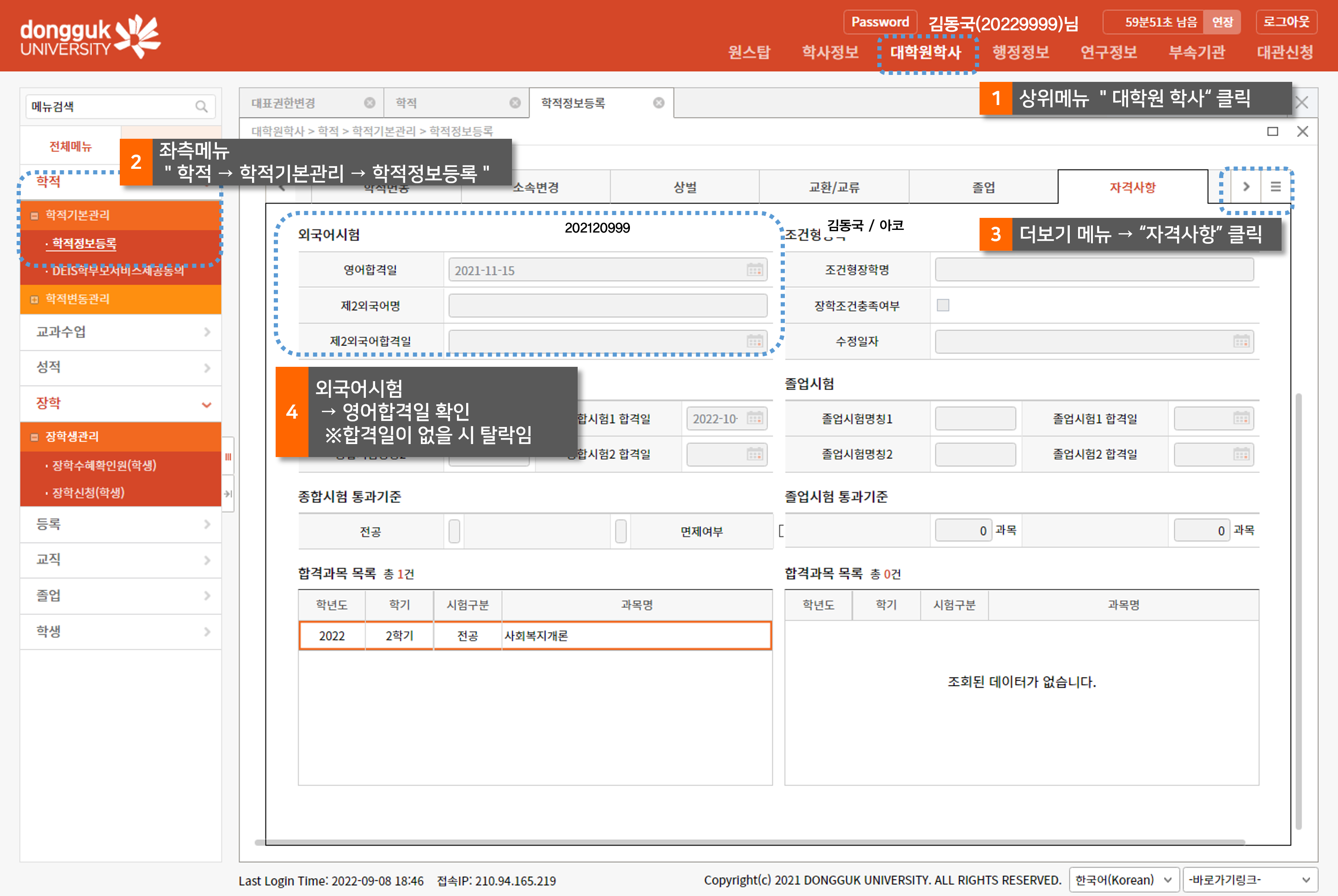Select the 전체메뉴 sidebar tab
Image resolution: width=1338 pixels, height=896 pixels.
[x=70, y=146]
